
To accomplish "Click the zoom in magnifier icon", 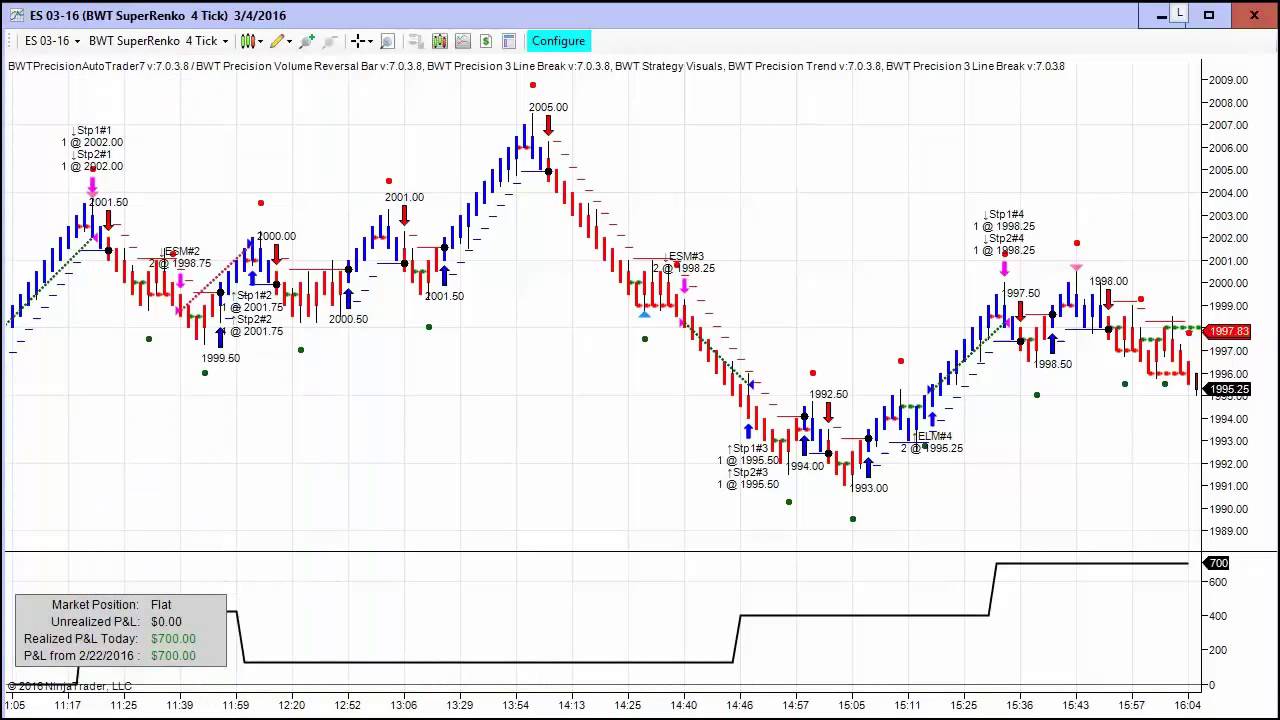I will coord(307,41).
